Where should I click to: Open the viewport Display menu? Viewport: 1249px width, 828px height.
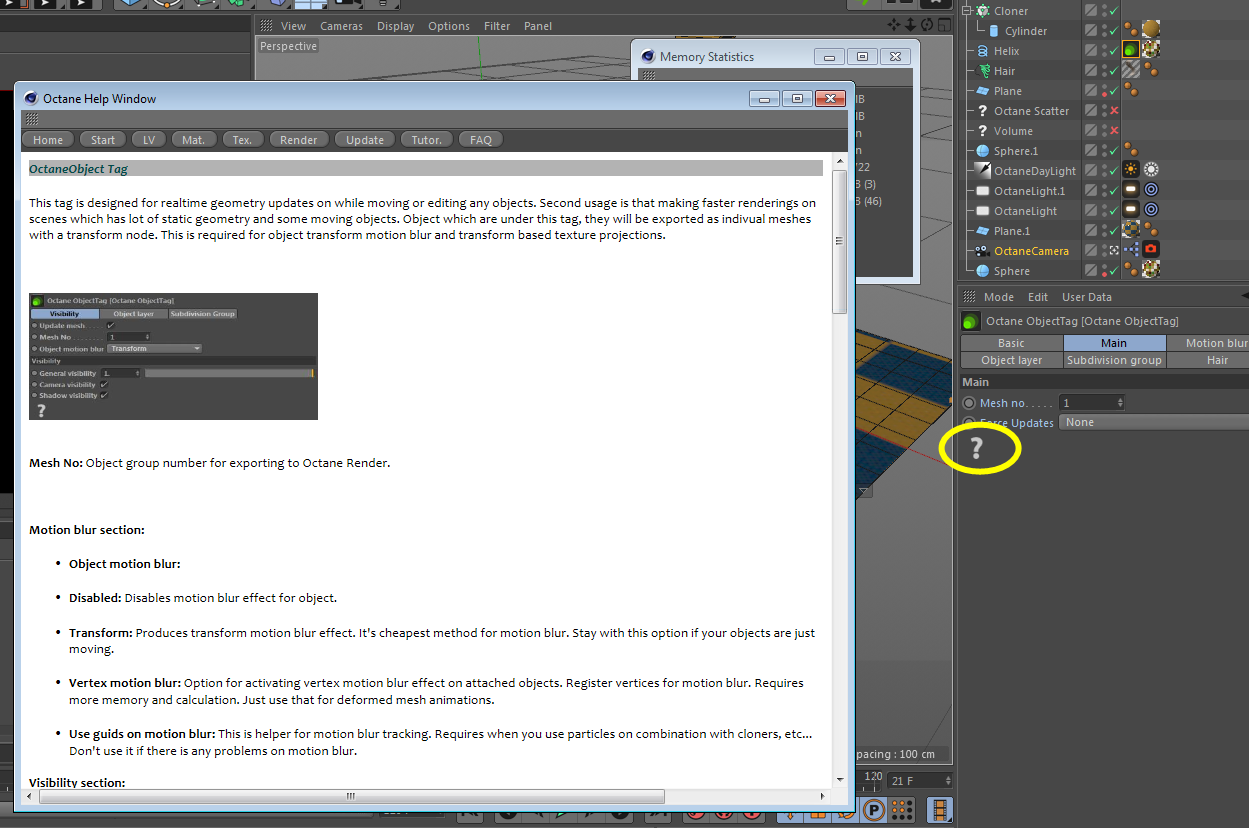click(395, 26)
